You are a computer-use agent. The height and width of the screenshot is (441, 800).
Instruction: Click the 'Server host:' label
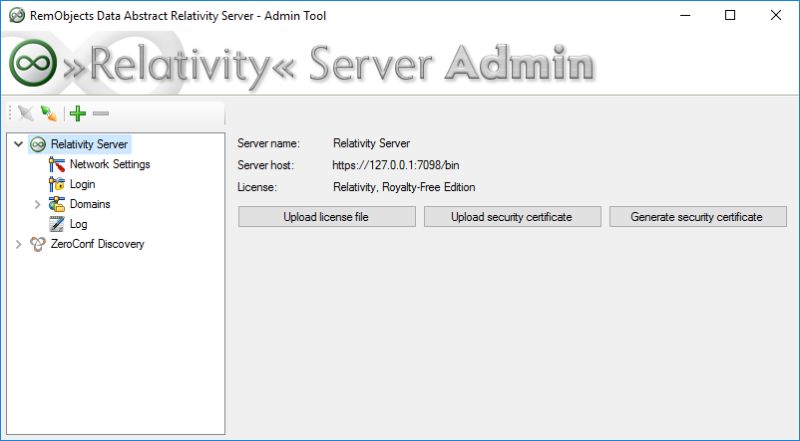pos(265,165)
